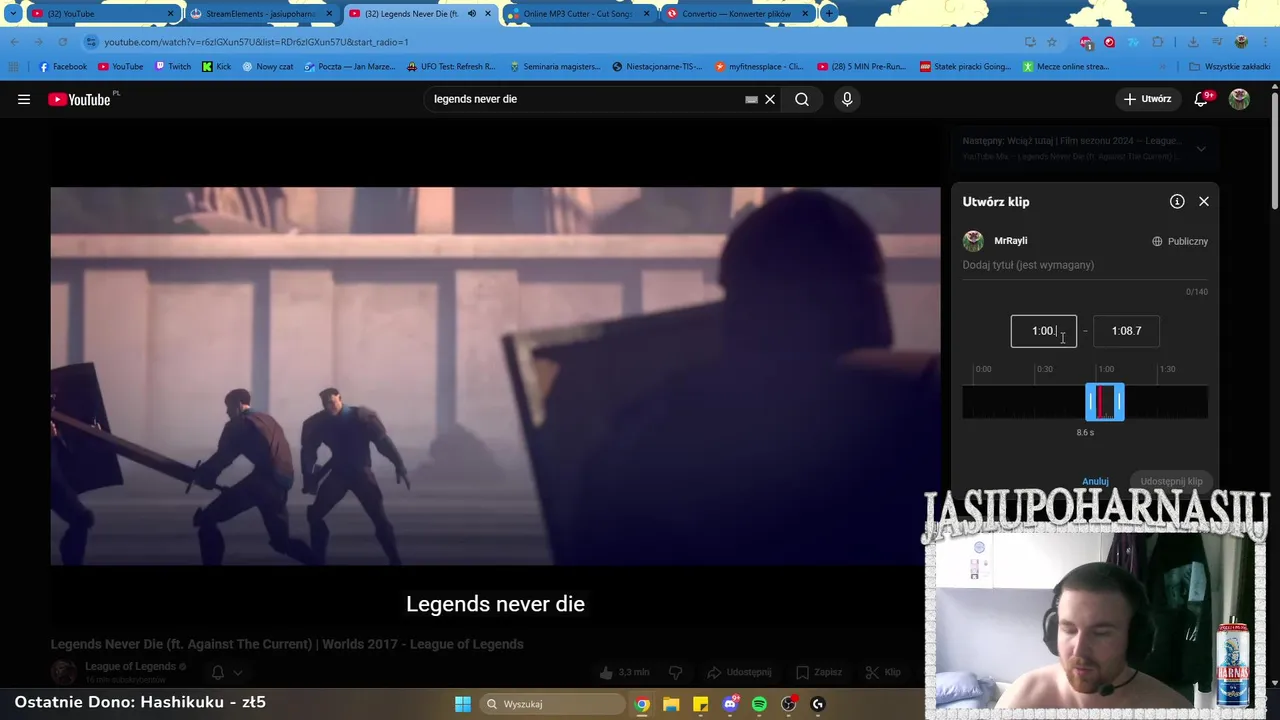1280x720 pixels.
Task: Close the Utwórz klip panel
Action: pyautogui.click(x=1204, y=201)
